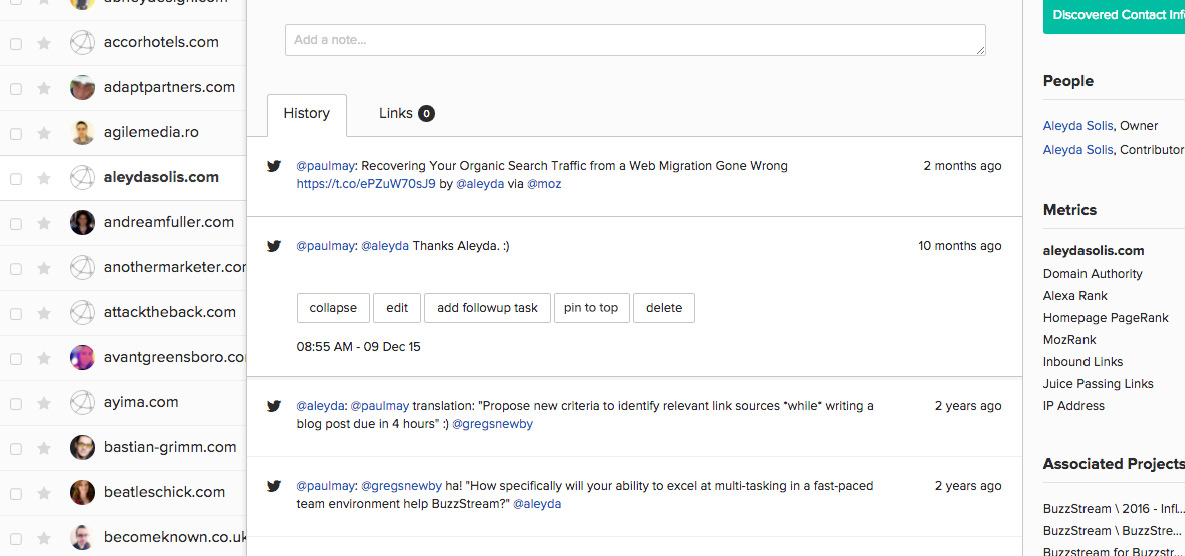This screenshot has width=1185, height=556.
Task: Select the aleydasolis.com row checkbox
Action: coord(16,178)
